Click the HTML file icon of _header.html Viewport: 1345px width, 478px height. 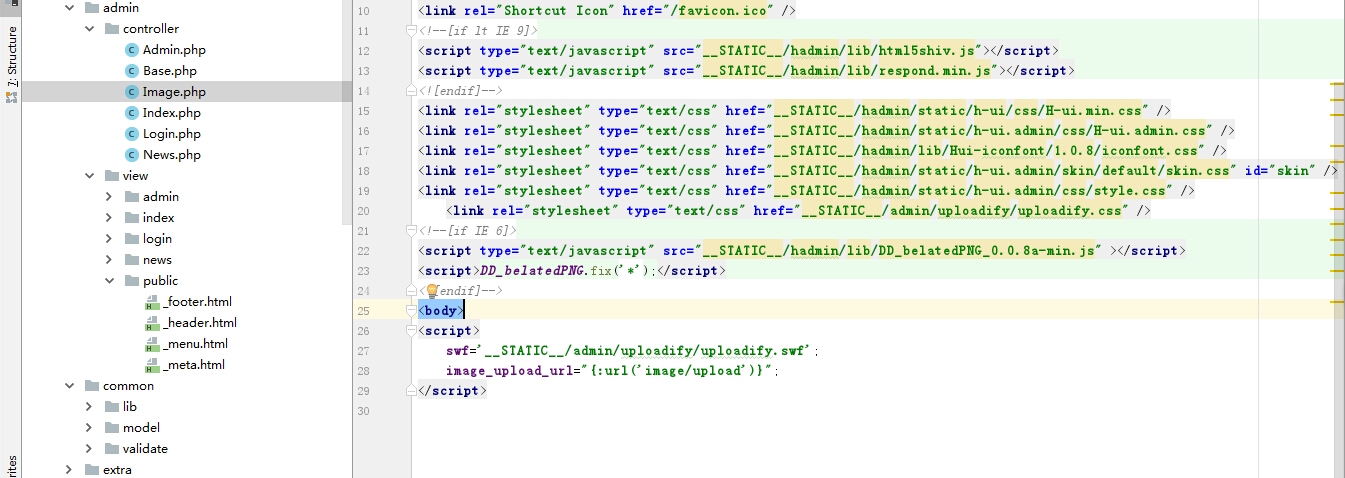click(x=152, y=323)
